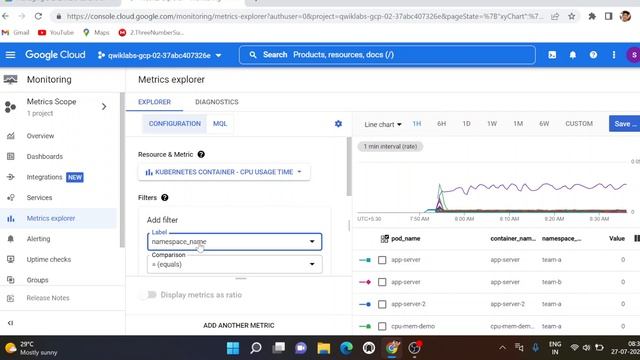This screenshot has height=360, width=640.
Task: Open the project selector dropdown
Action: [x=159, y=55]
